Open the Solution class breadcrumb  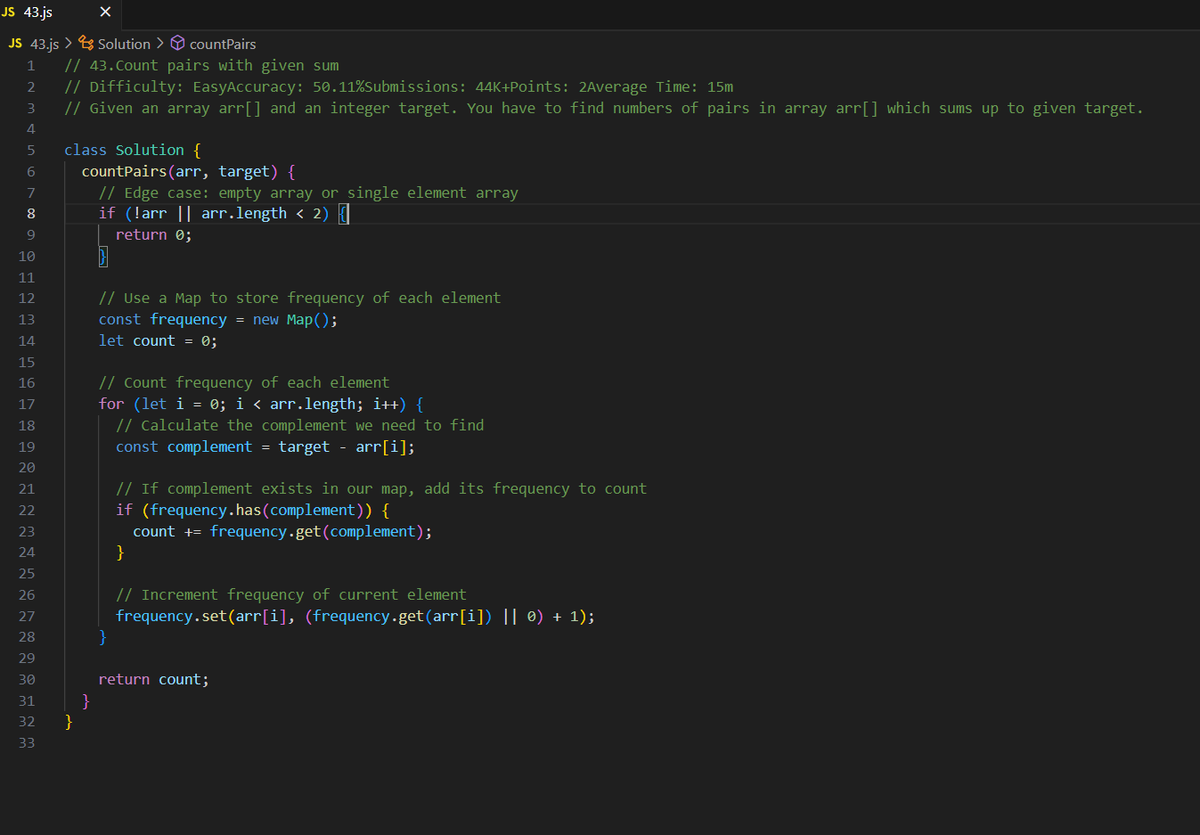(x=124, y=44)
